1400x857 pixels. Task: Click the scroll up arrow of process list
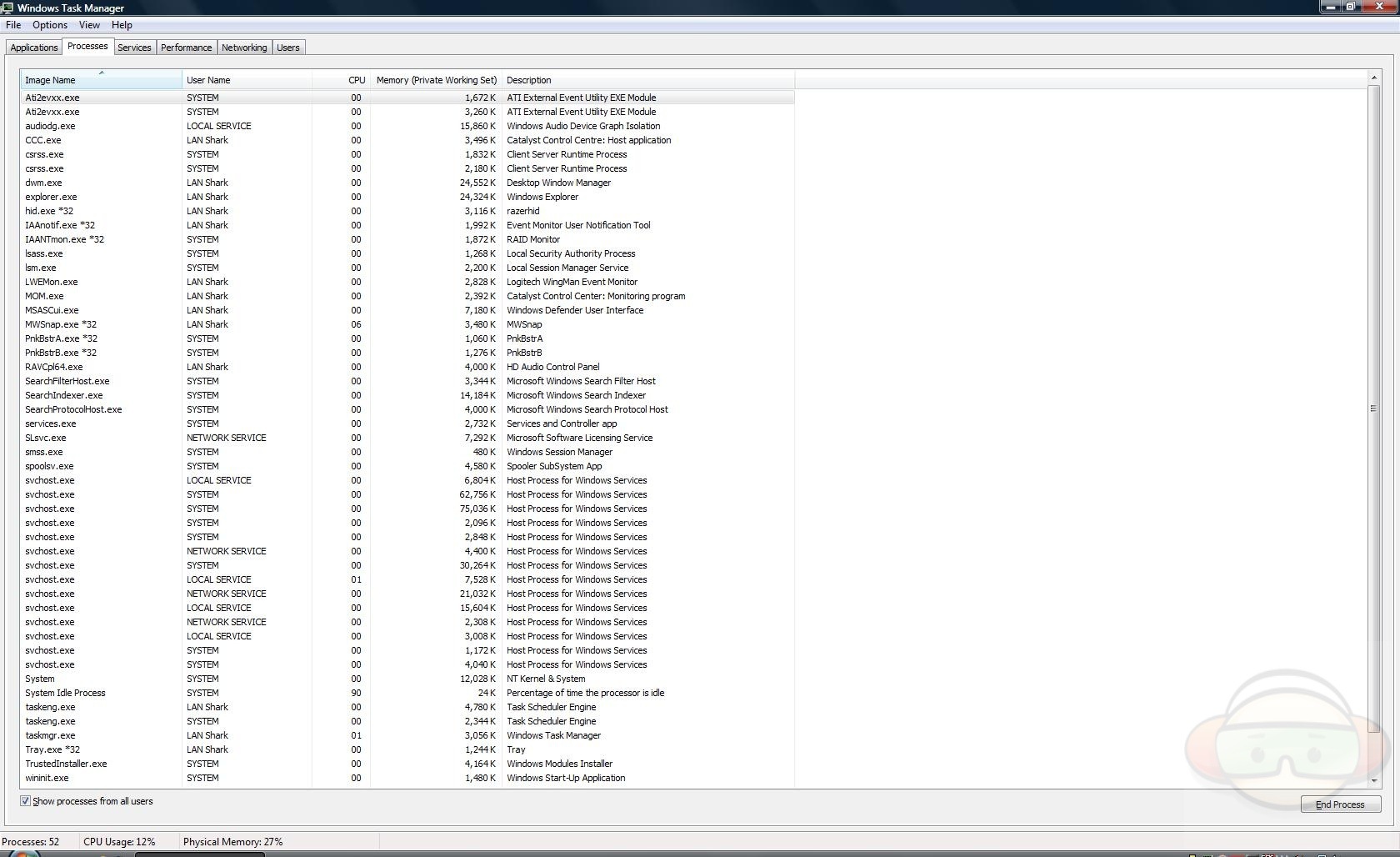coord(1373,78)
